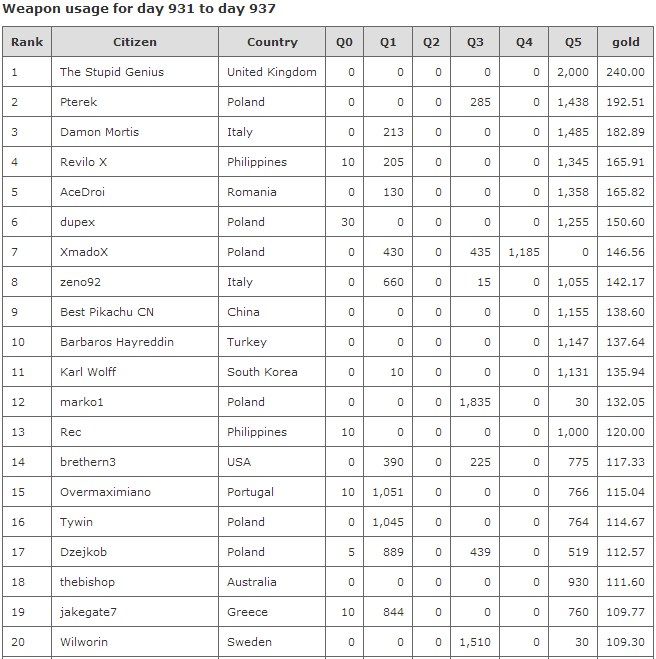Open citizen The Stupid Genius
The image size is (656, 659).
(112, 72)
